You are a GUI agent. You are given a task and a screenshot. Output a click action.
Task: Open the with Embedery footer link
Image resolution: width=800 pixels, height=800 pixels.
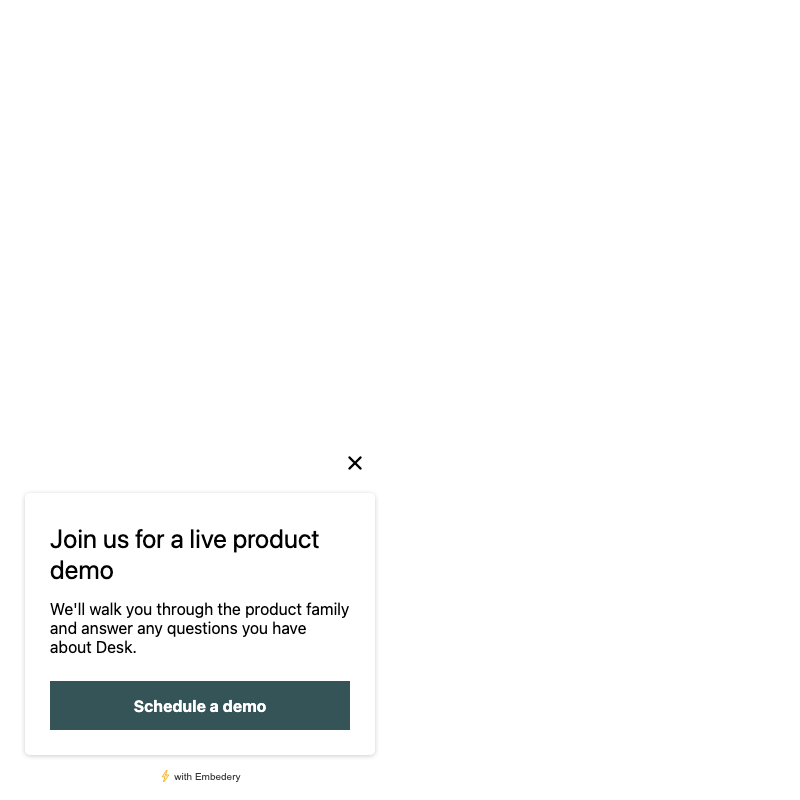(201, 777)
